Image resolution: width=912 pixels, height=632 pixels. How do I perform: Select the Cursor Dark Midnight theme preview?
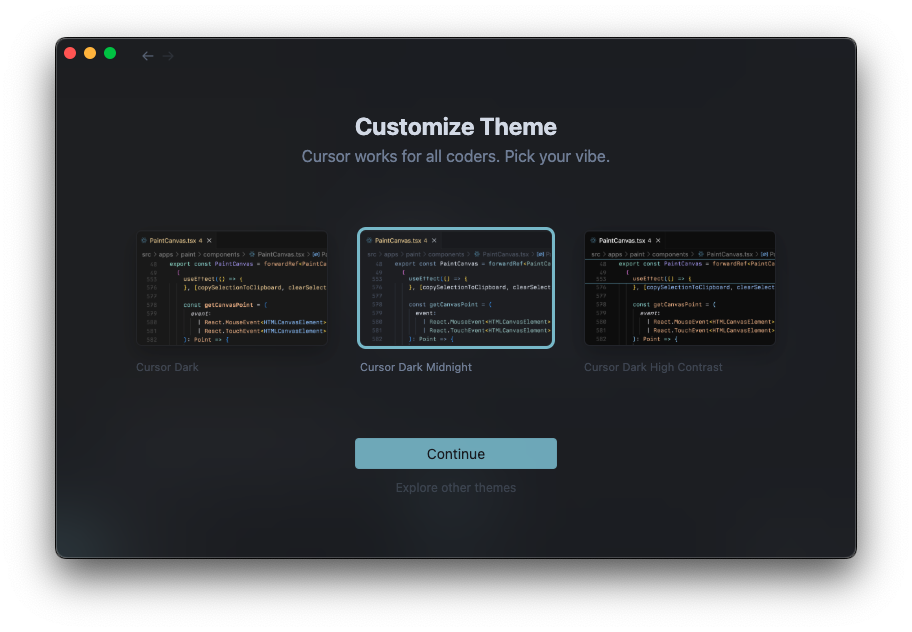[455, 288]
